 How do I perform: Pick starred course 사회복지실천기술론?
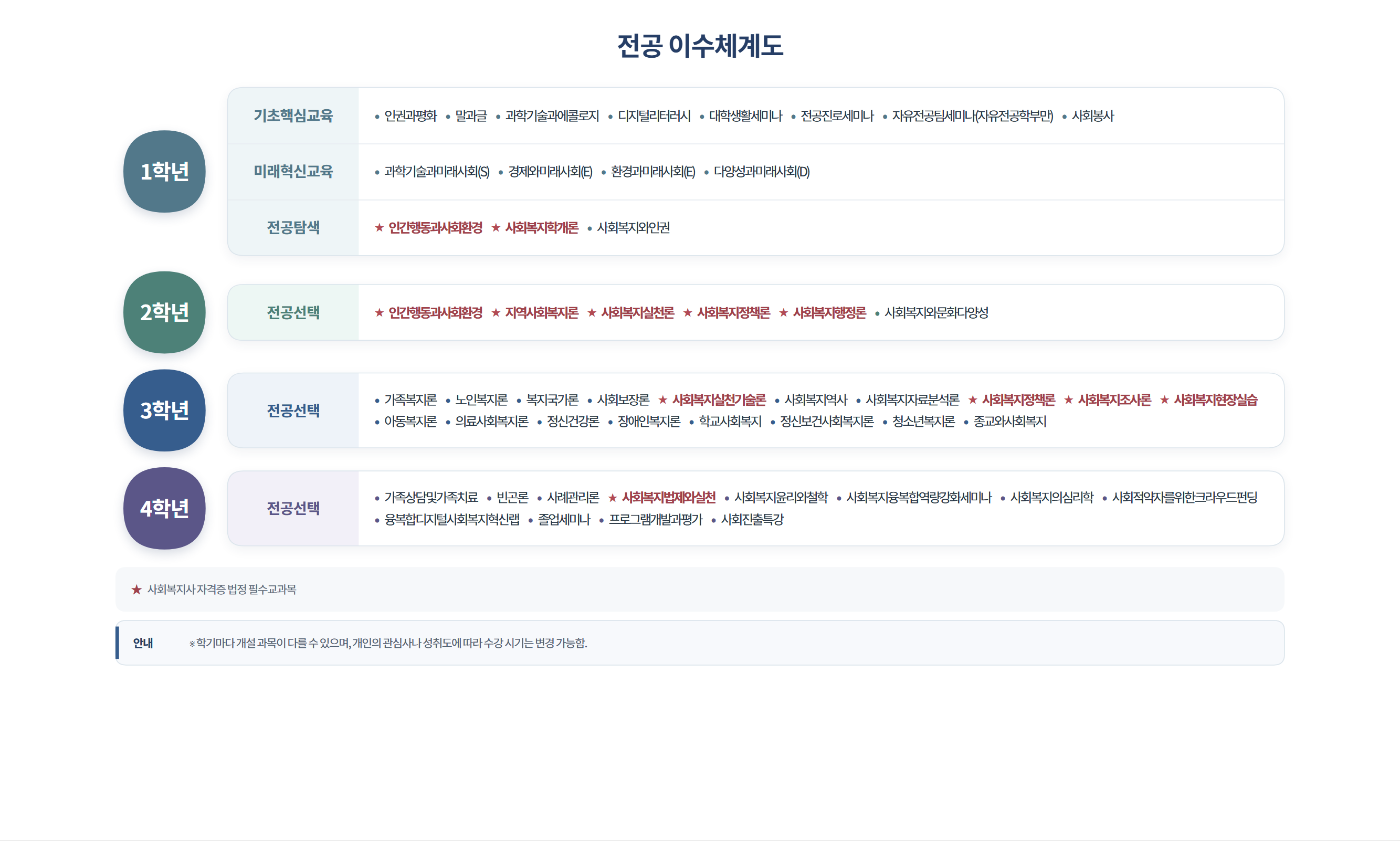point(719,400)
